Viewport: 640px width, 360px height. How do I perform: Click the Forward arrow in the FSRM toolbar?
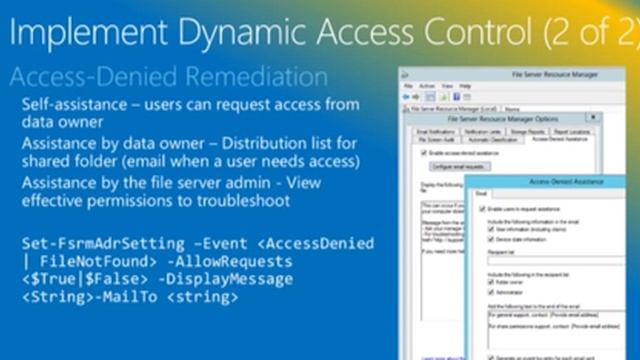point(416,97)
